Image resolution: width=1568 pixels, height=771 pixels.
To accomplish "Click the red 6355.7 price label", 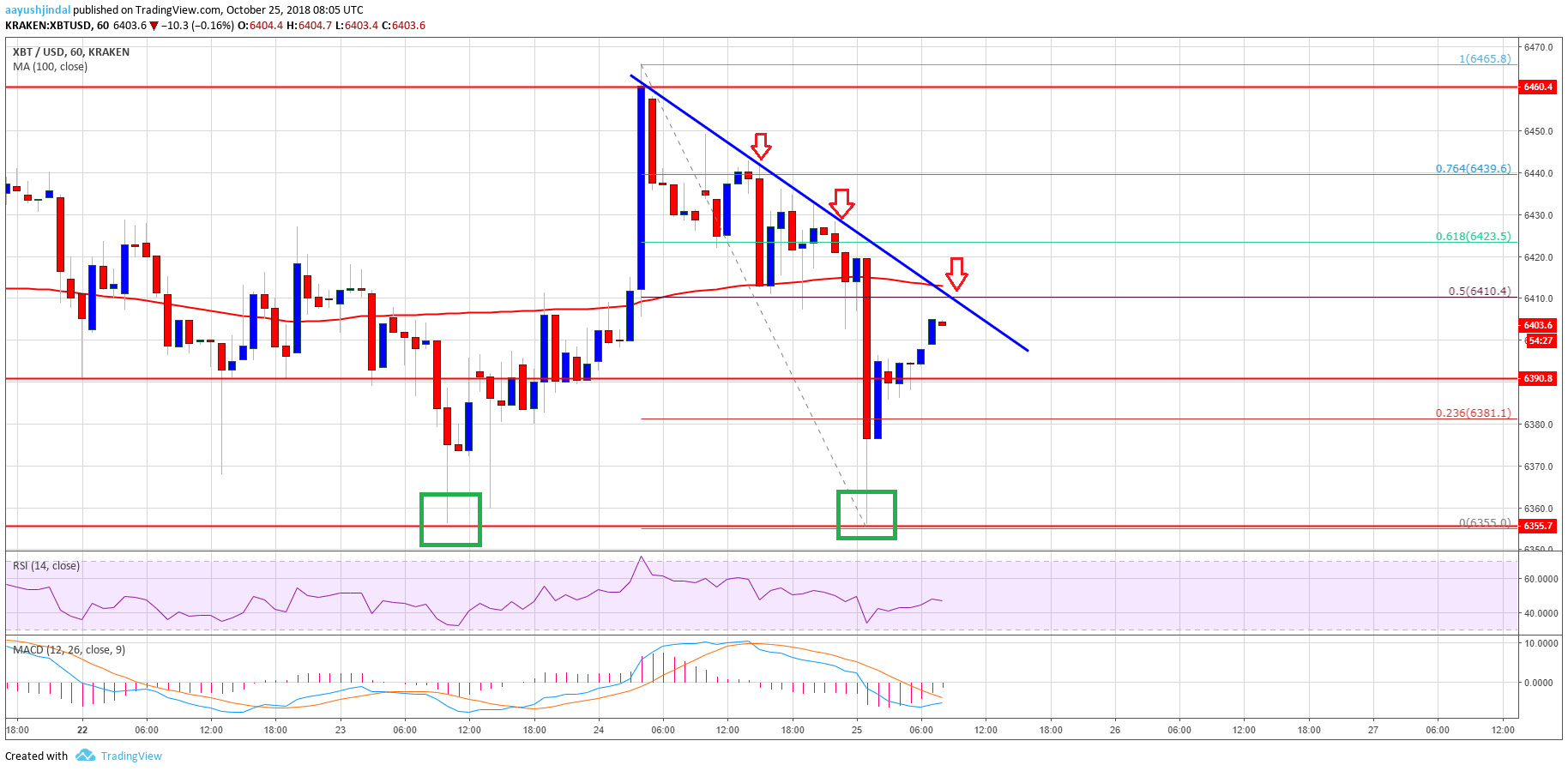I will pos(1537,526).
